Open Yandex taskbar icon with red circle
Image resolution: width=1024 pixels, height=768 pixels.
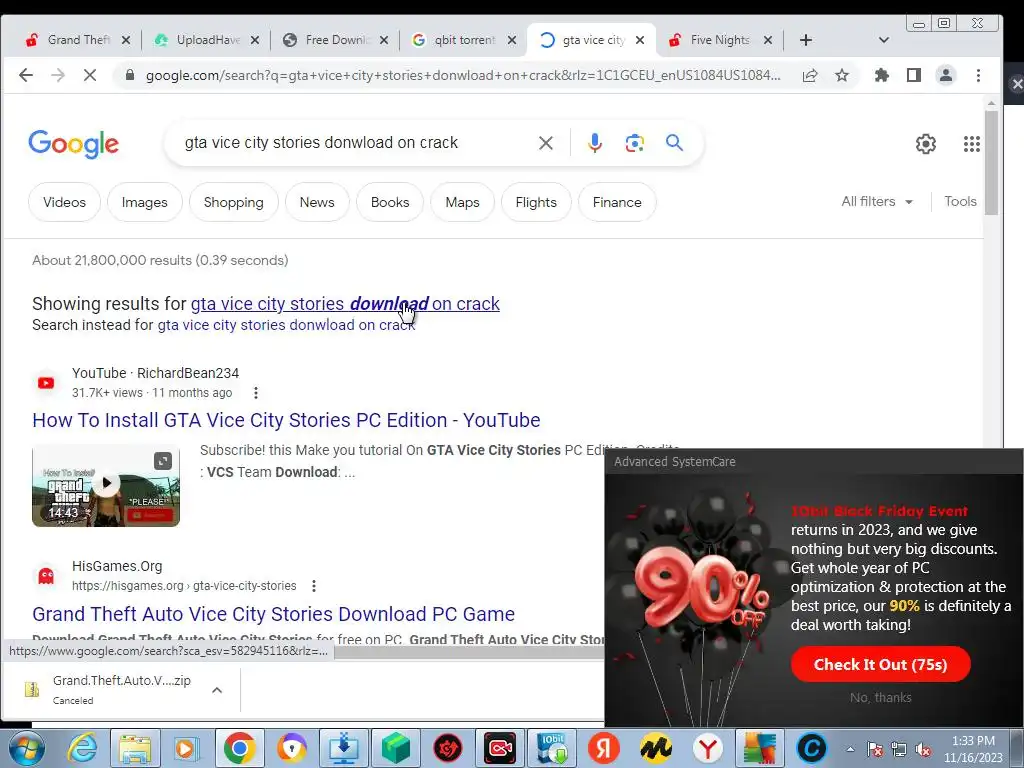603,748
